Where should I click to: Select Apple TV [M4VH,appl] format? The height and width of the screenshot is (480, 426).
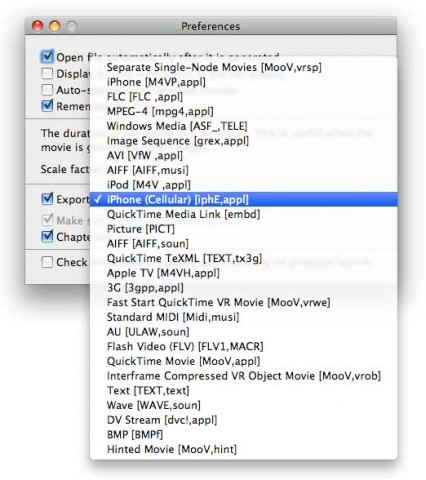[243, 273]
